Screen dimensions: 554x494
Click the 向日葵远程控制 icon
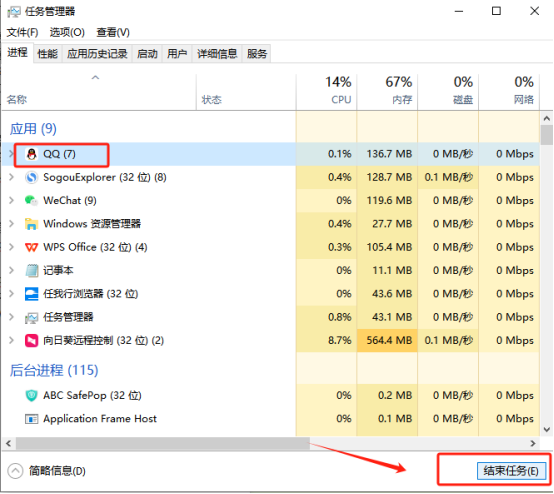tap(31, 341)
